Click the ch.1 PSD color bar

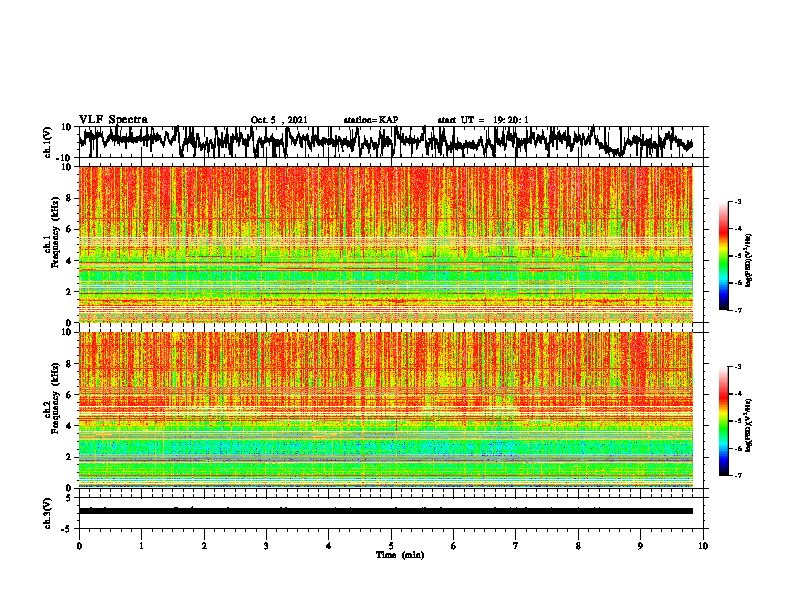[723, 256]
